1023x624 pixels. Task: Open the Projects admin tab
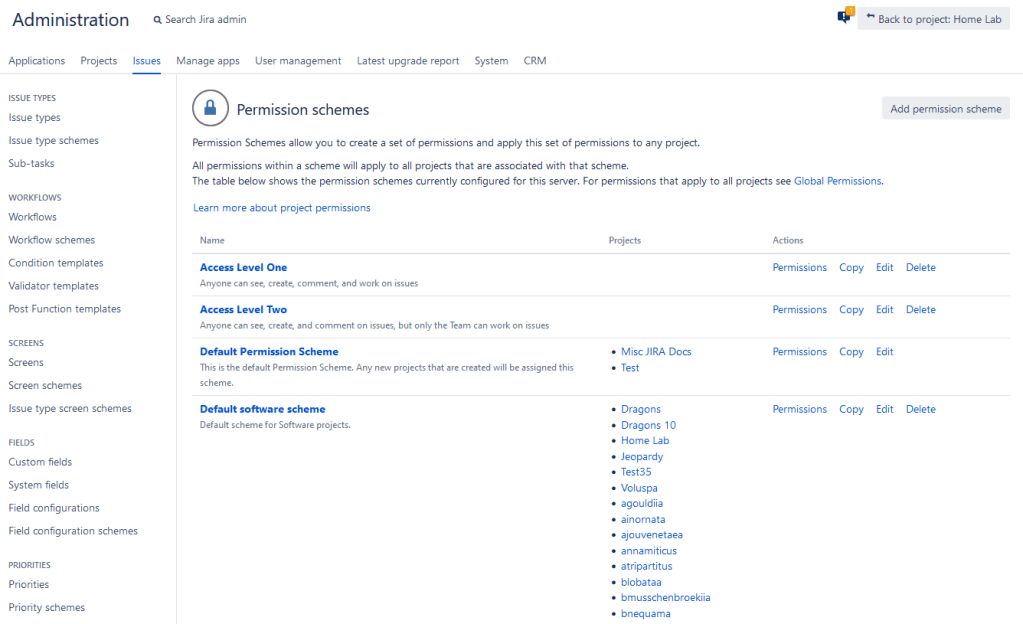click(x=99, y=61)
